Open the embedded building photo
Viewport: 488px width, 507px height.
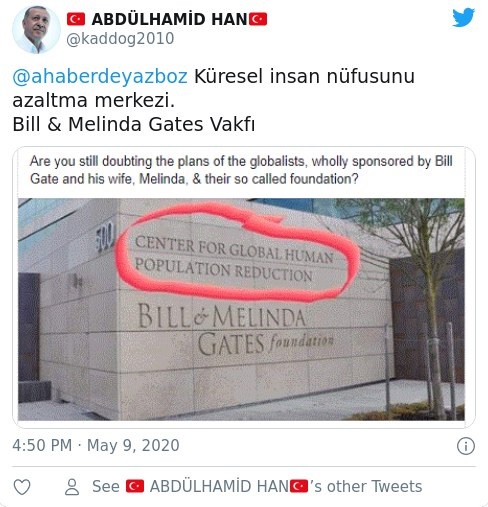coord(241,309)
